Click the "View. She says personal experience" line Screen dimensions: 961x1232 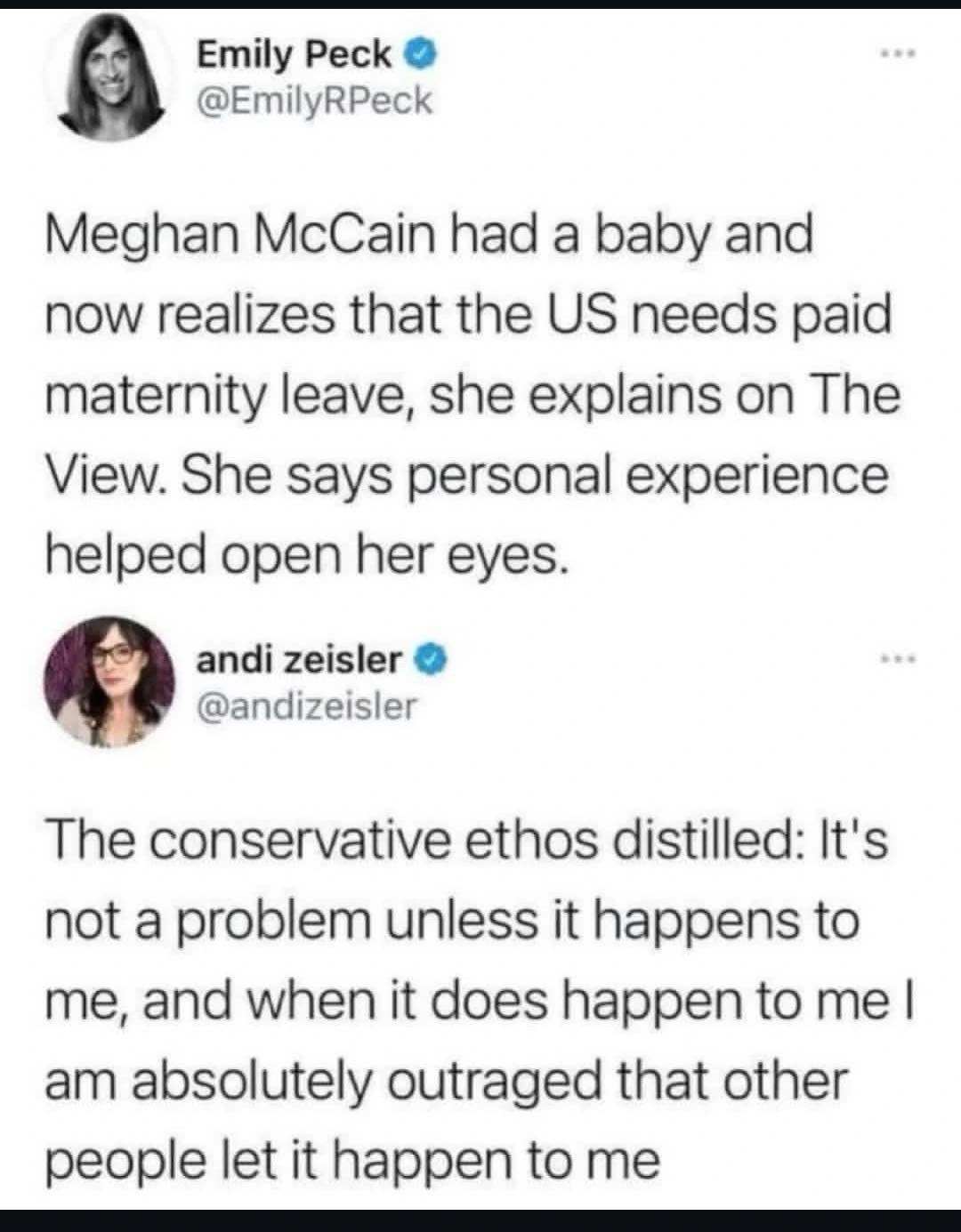coord(466,474)
